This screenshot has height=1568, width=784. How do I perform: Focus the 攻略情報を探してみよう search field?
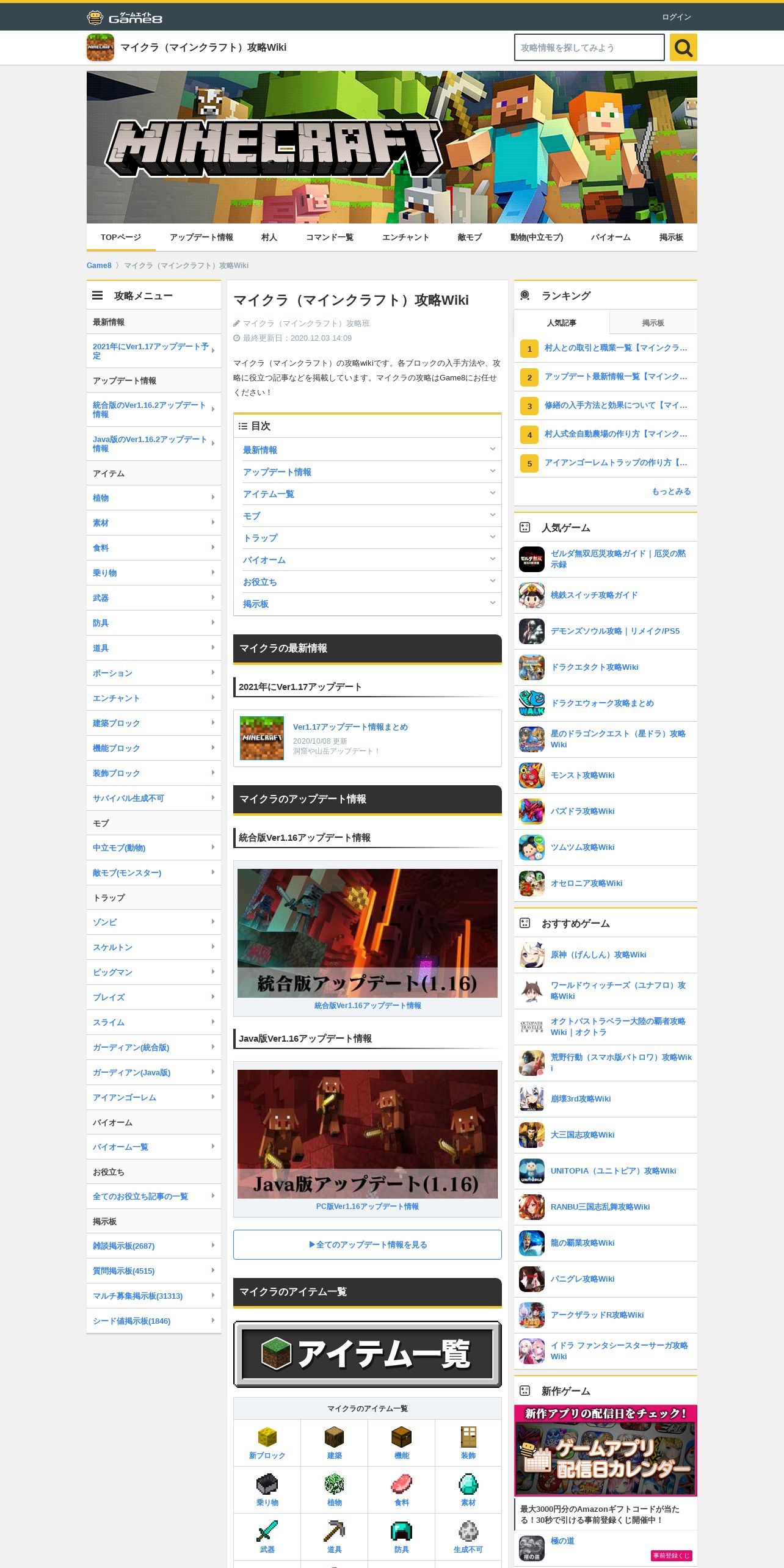[589, 48]
